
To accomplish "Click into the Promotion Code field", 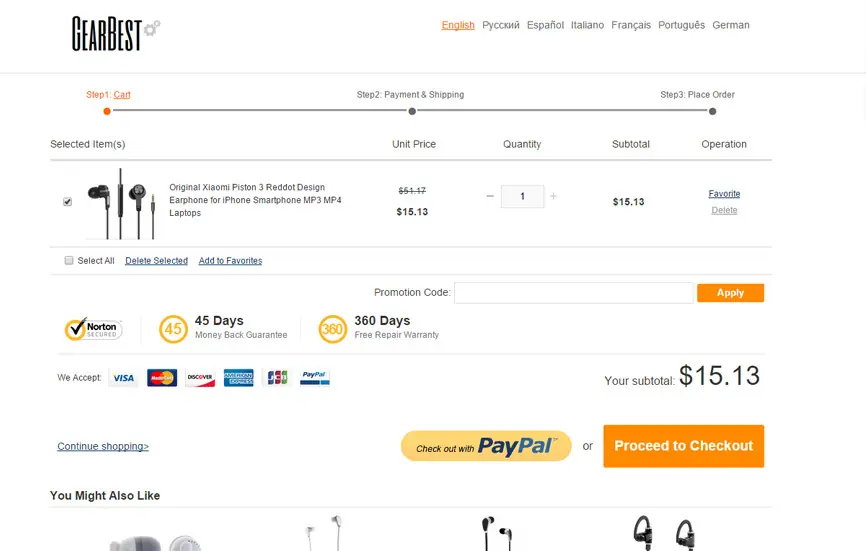I will 573,293.
